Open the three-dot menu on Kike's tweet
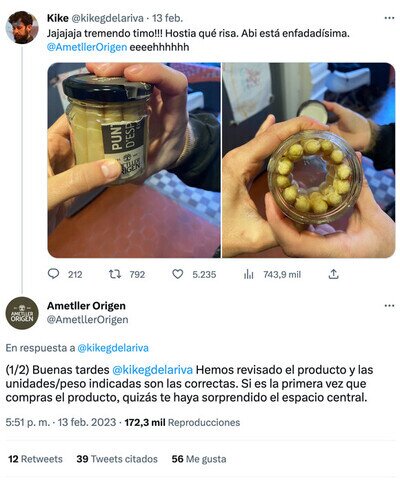Viewport: 400px width, 481px height. coord(389,18)
